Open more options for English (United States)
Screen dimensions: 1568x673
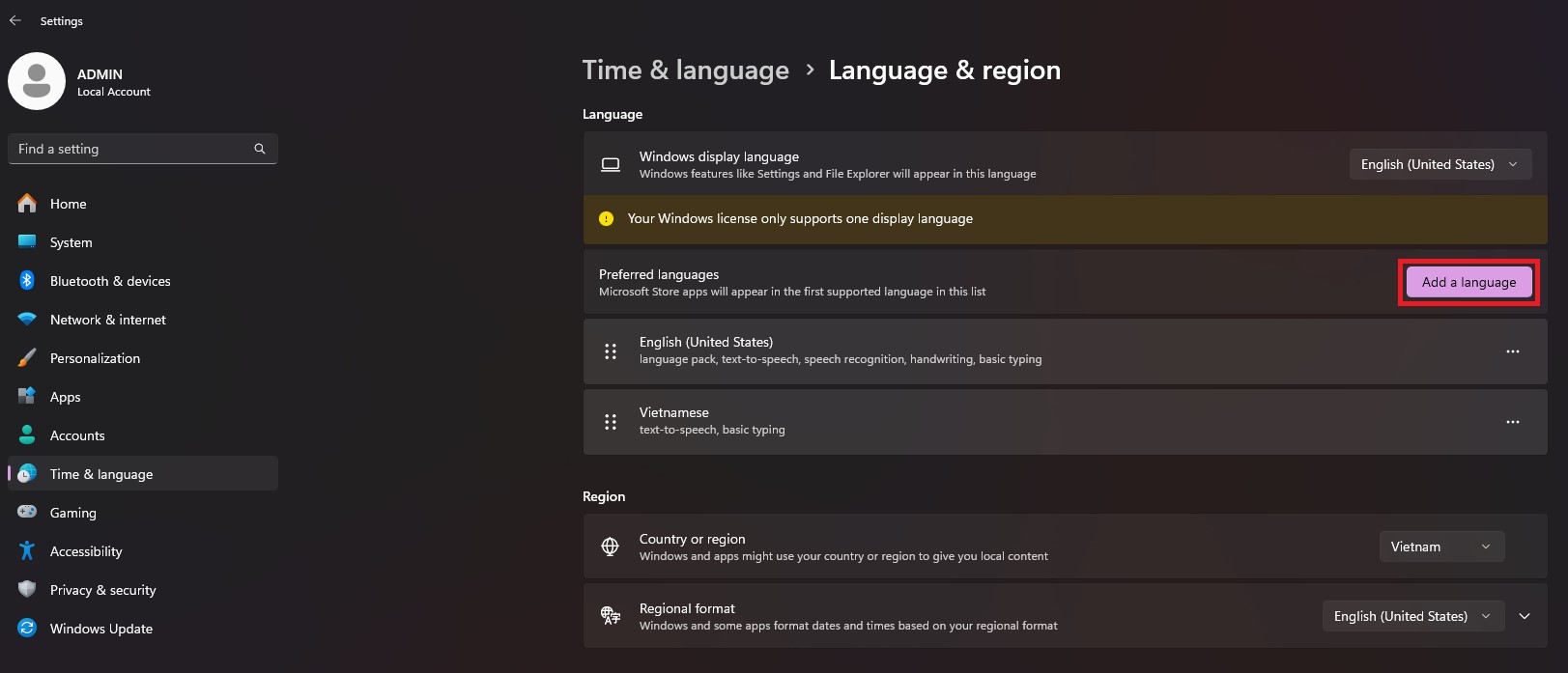coord(1513,351)
